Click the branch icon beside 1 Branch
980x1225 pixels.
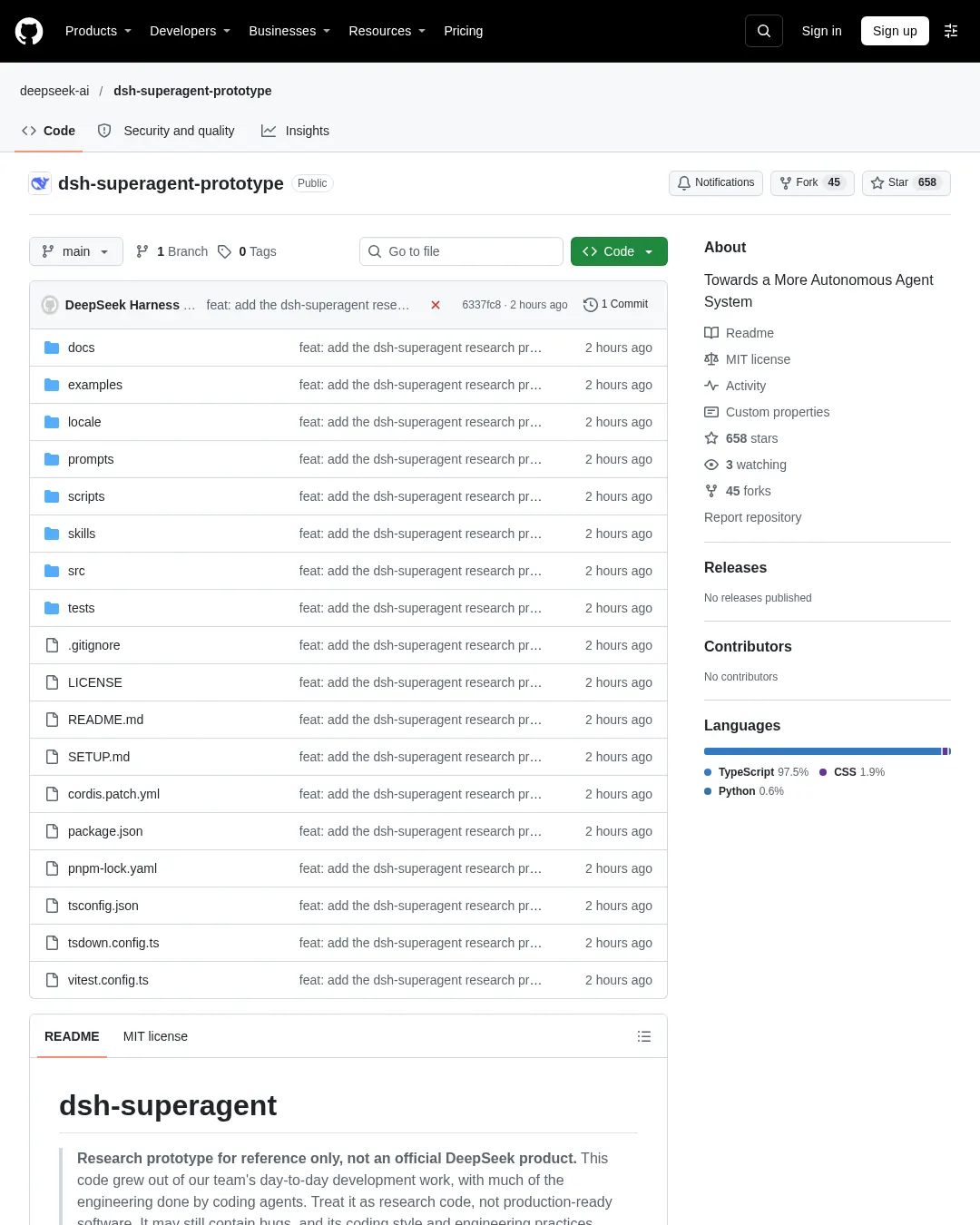click(x=142, y=251)
